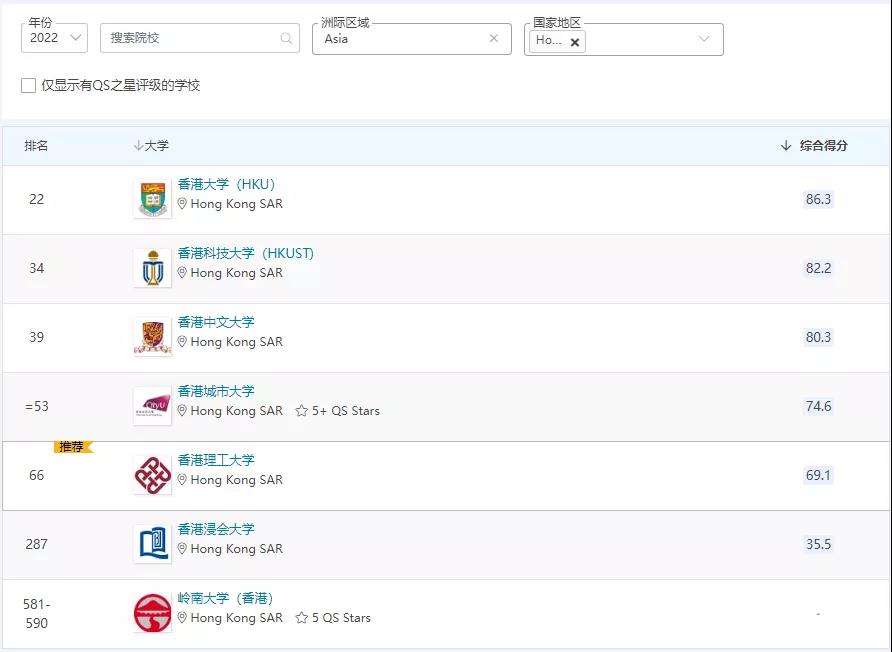This screenshot has height=652, width=892.
Task: Click the 5 QS Stars label text
Action: pos(341,618)
